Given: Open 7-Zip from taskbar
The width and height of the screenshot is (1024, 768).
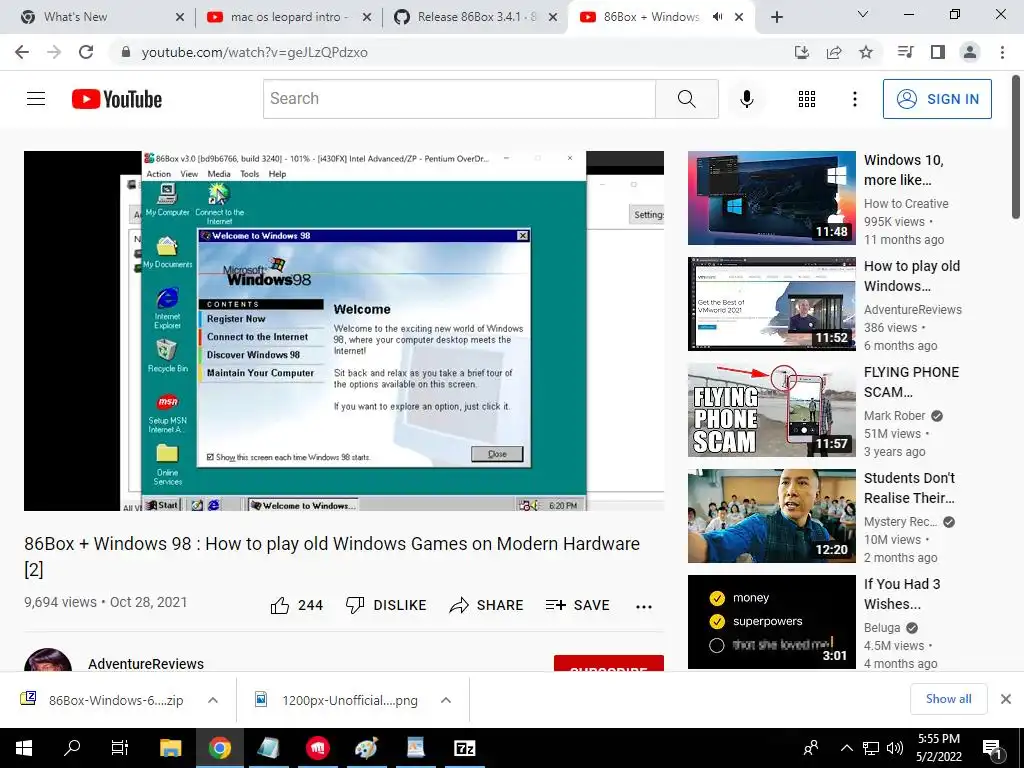Looking at the screenshot, I should pos(464,748).
